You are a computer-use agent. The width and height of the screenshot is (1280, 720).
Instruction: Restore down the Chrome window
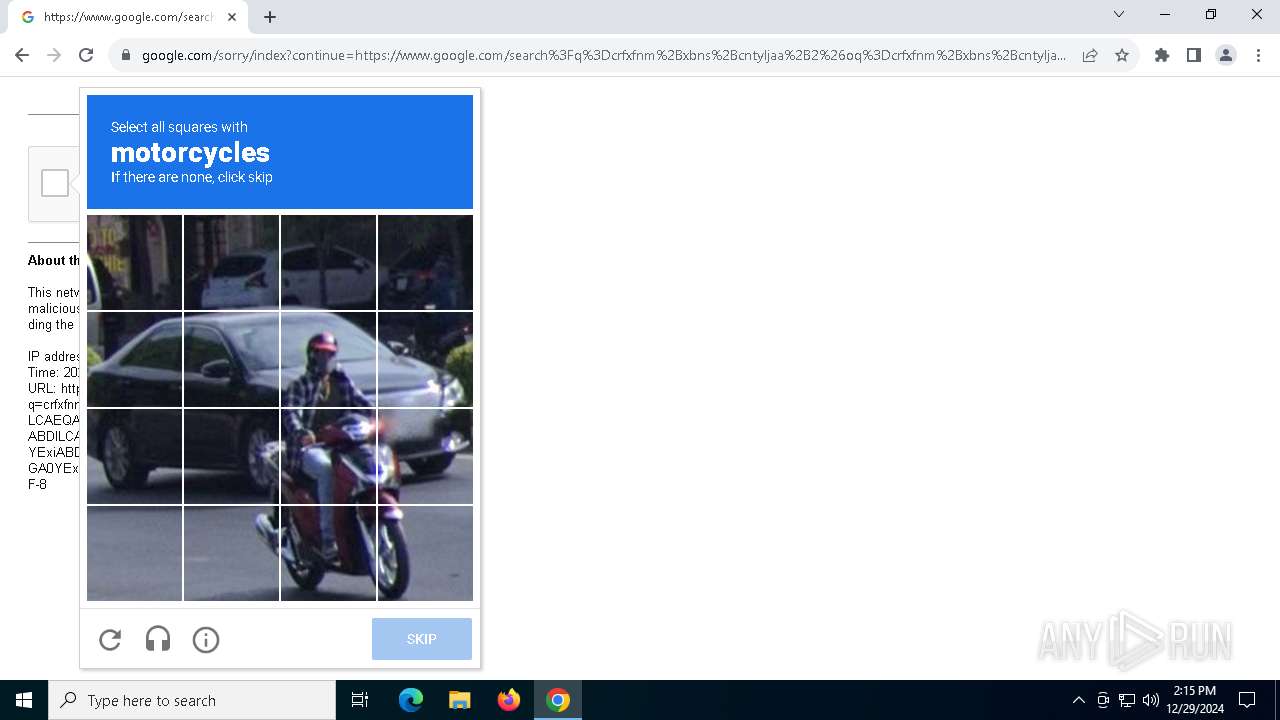pos(1211,14)
